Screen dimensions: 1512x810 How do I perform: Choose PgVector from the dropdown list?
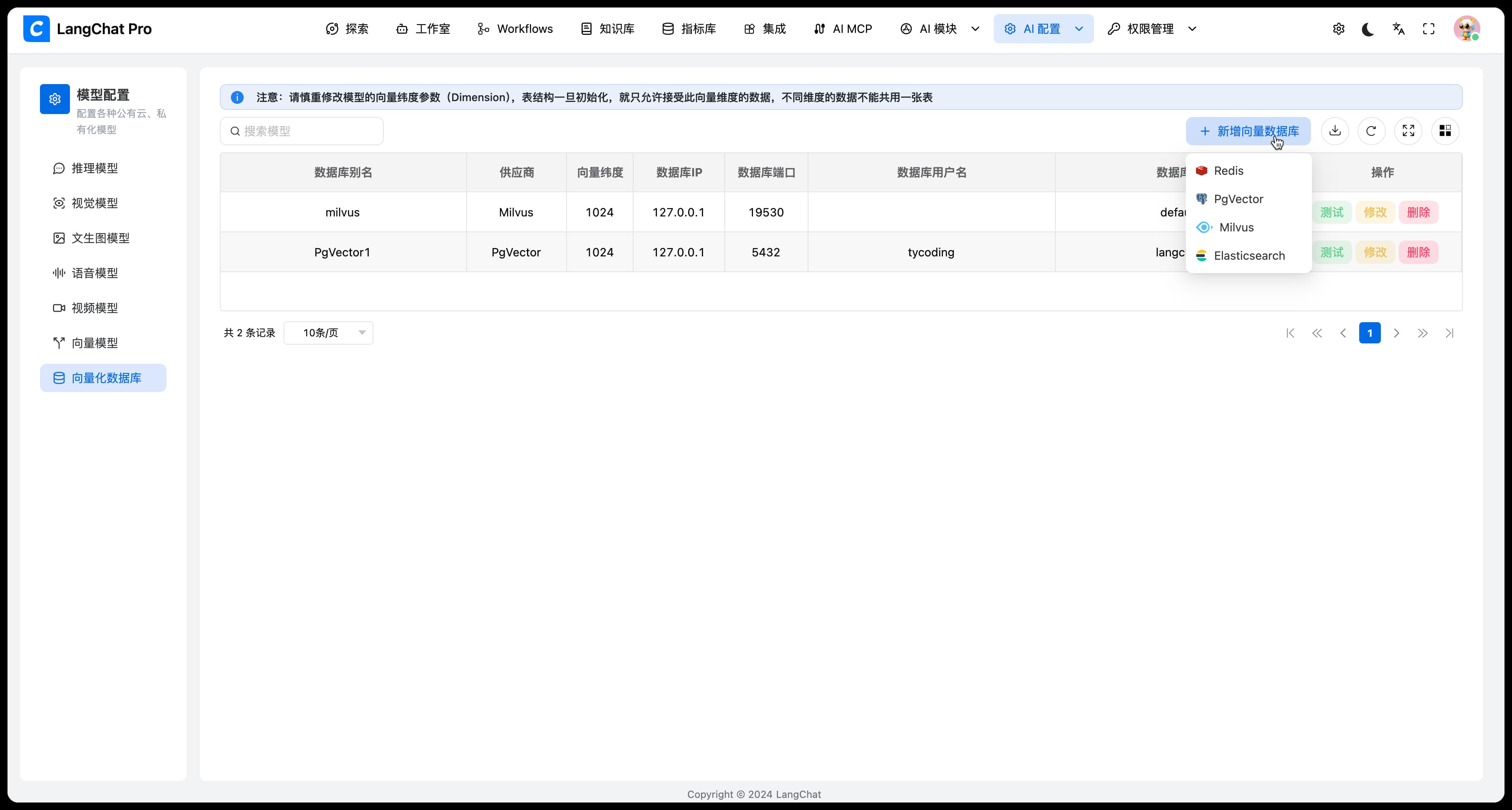coord(1248,199)
